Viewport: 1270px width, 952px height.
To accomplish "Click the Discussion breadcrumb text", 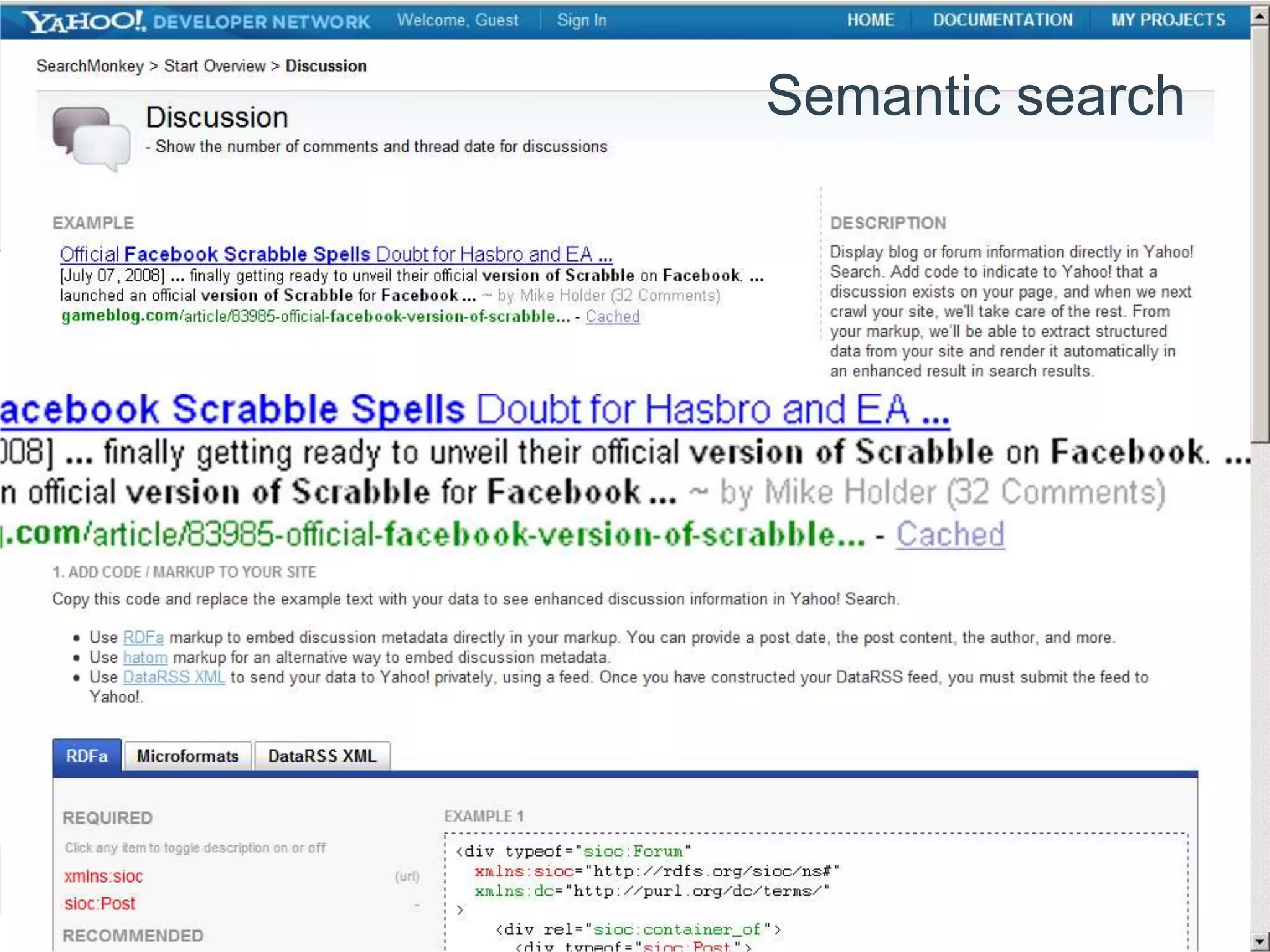I will (x=326, y=66).
